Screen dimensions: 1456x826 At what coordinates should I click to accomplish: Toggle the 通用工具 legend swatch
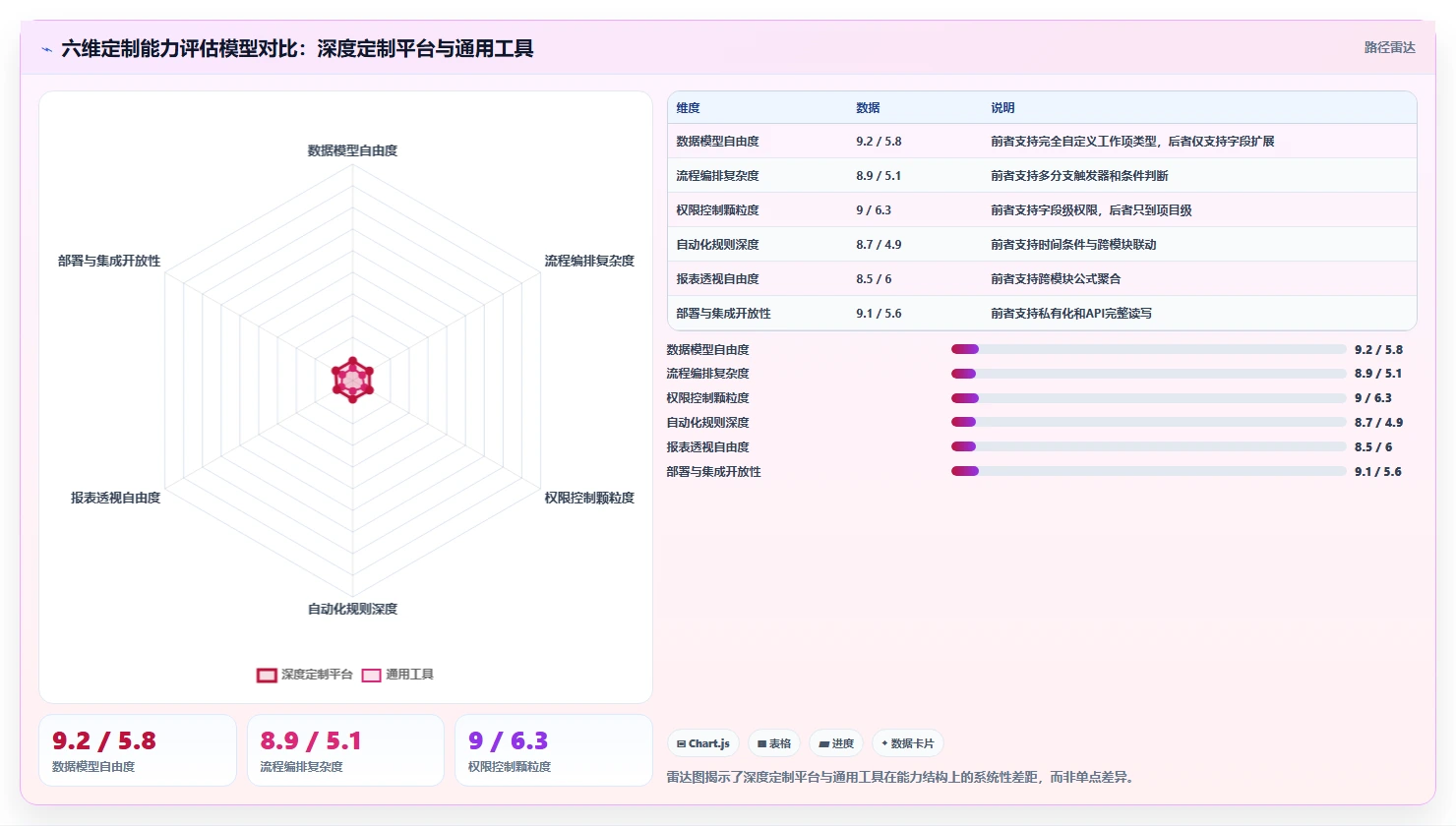tap(371, 676)
